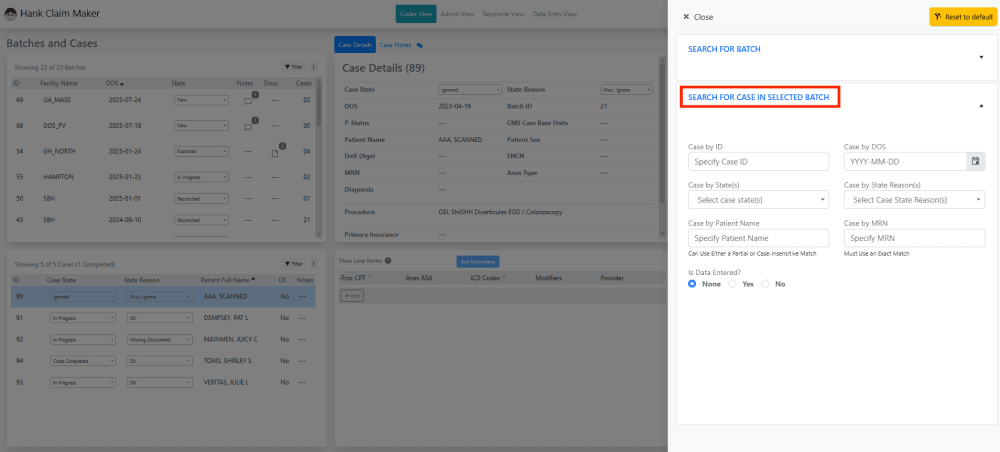Click the Run Autocoding button

click(x=478, y=261)
